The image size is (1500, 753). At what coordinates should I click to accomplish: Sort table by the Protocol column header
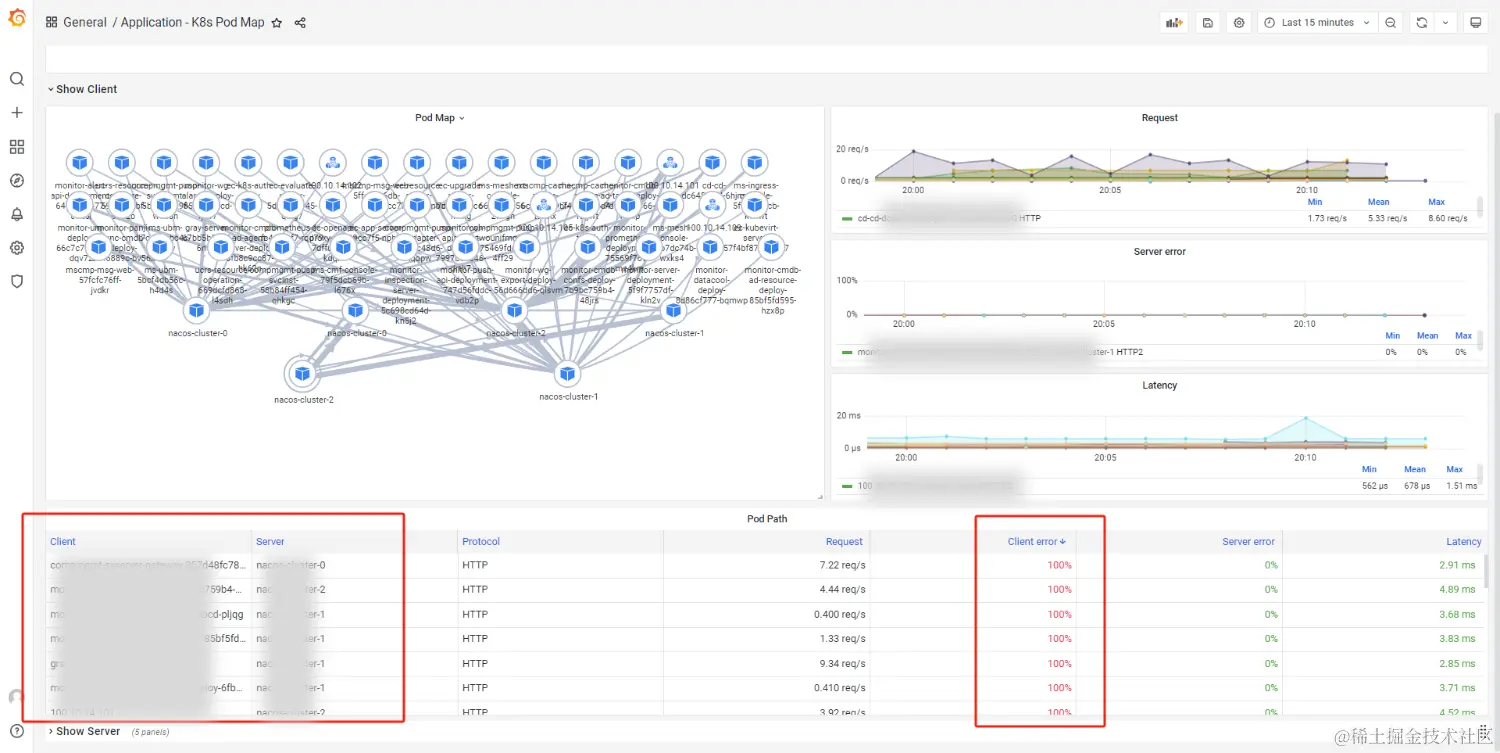481,541
